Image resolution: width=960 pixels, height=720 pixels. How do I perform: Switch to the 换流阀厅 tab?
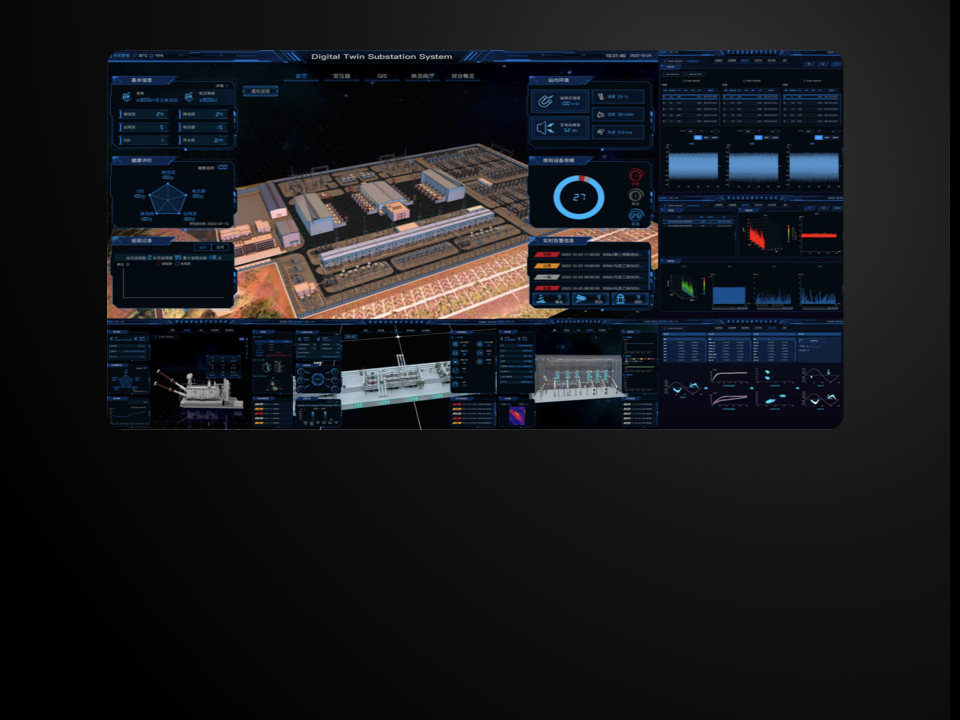pos(422,76)
